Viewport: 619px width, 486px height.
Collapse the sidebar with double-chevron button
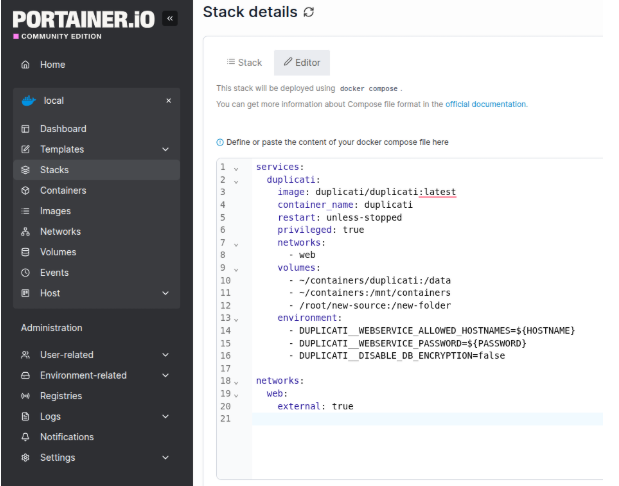[170, 18]
